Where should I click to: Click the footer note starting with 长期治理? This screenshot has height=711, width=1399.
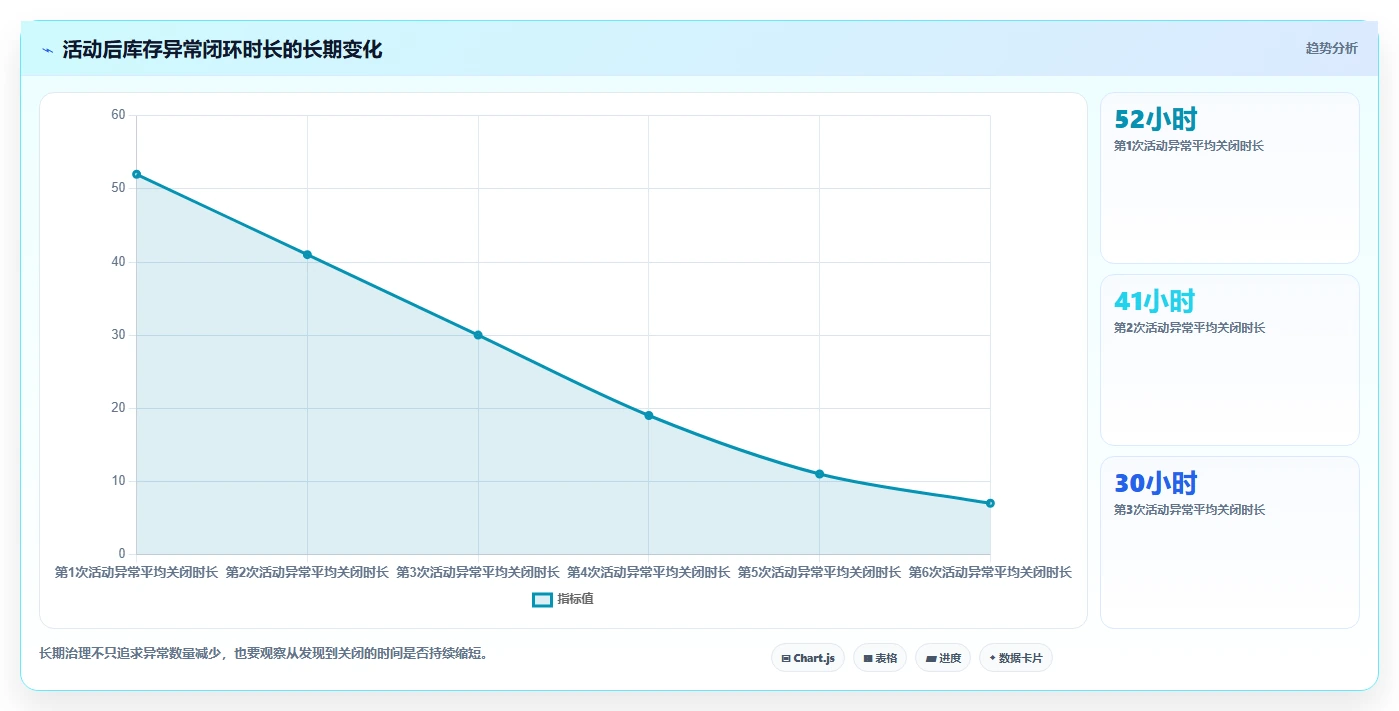pos(264,653)
